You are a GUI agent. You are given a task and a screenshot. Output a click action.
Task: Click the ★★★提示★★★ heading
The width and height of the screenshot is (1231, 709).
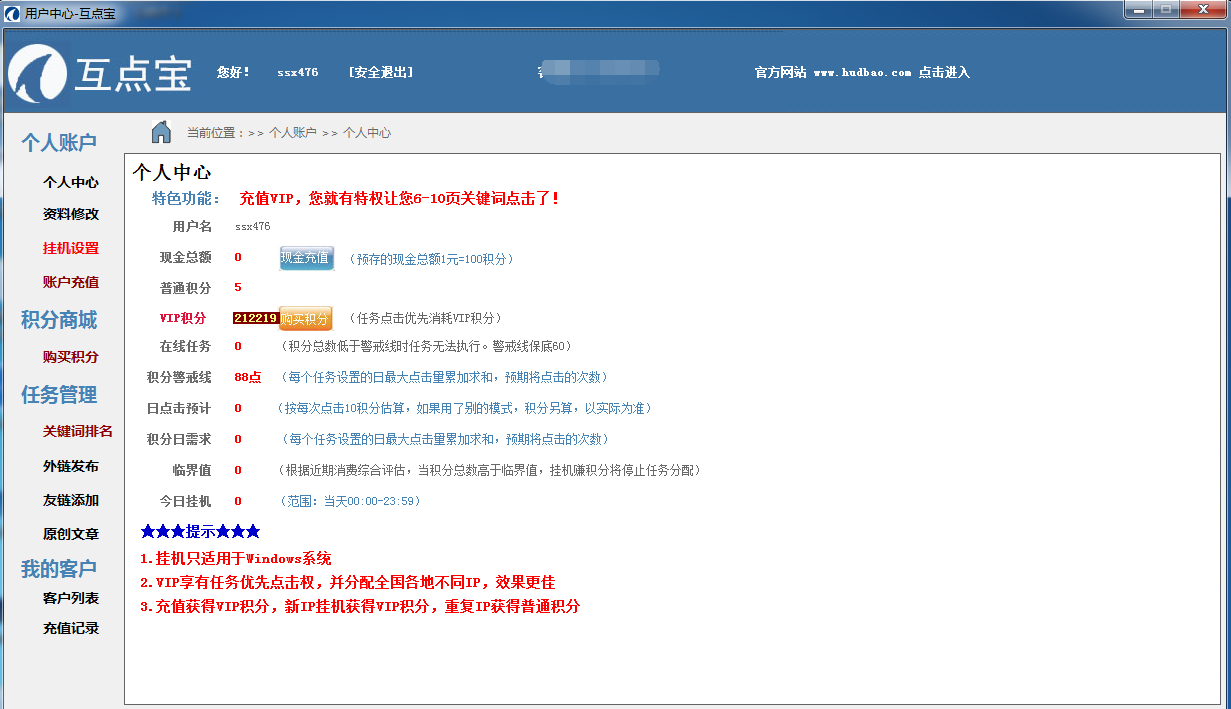click(201, 531)
